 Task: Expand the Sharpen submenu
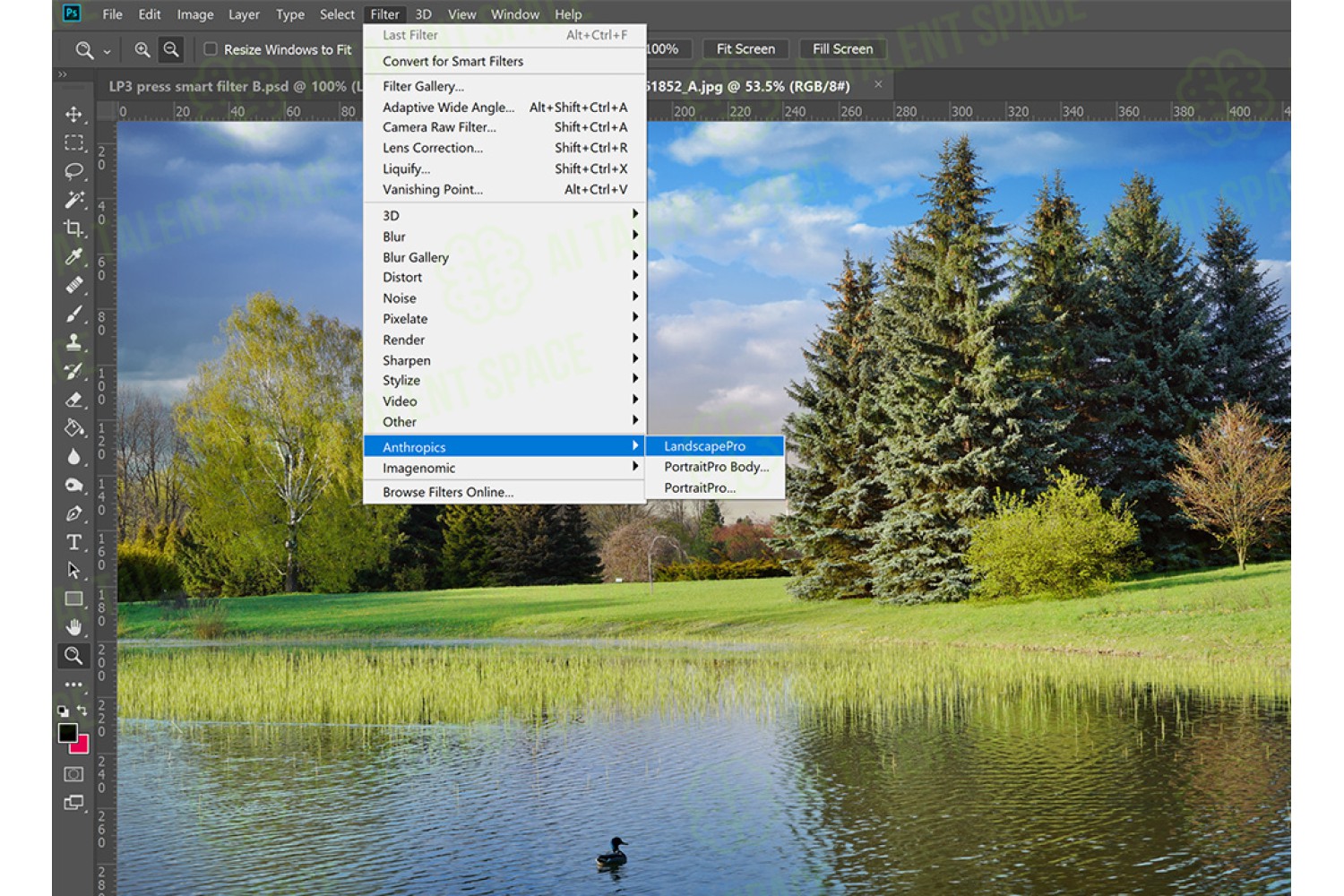505,360
